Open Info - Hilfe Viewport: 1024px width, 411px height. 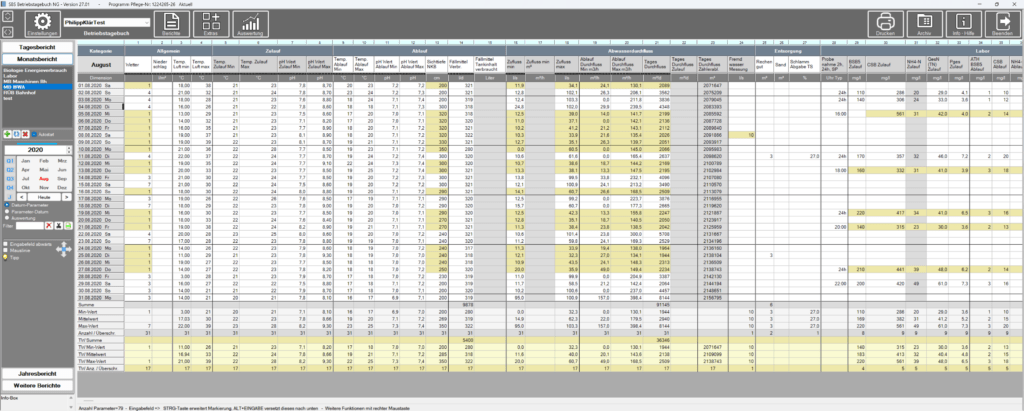964,24
